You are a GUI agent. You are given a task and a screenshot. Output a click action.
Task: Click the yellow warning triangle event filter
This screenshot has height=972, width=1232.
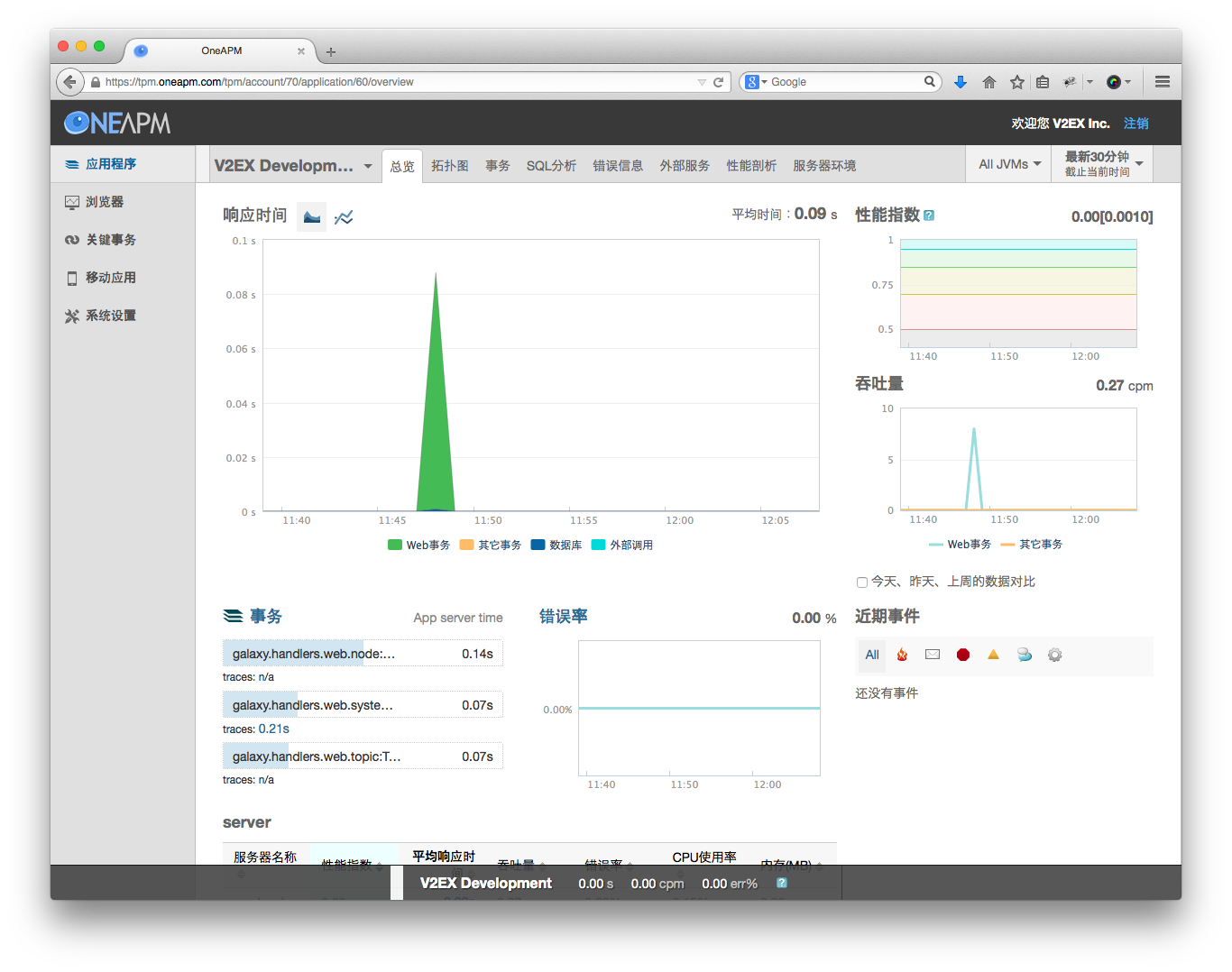coord(993,656)
